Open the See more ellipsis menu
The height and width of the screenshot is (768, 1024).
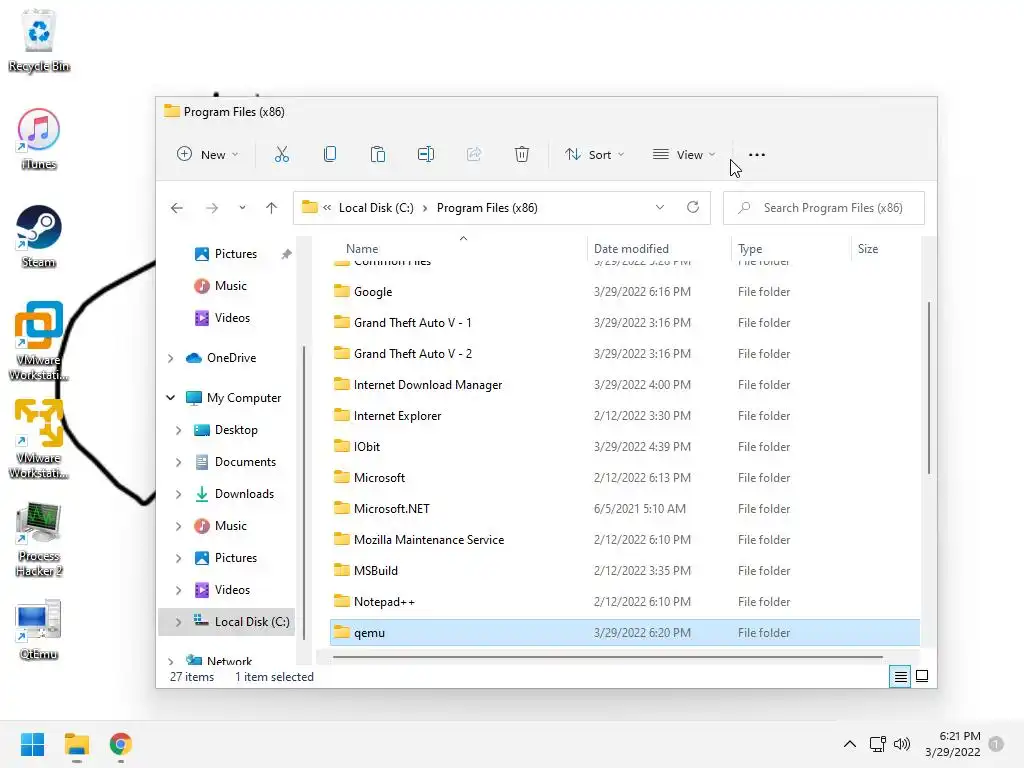point(757,155)
